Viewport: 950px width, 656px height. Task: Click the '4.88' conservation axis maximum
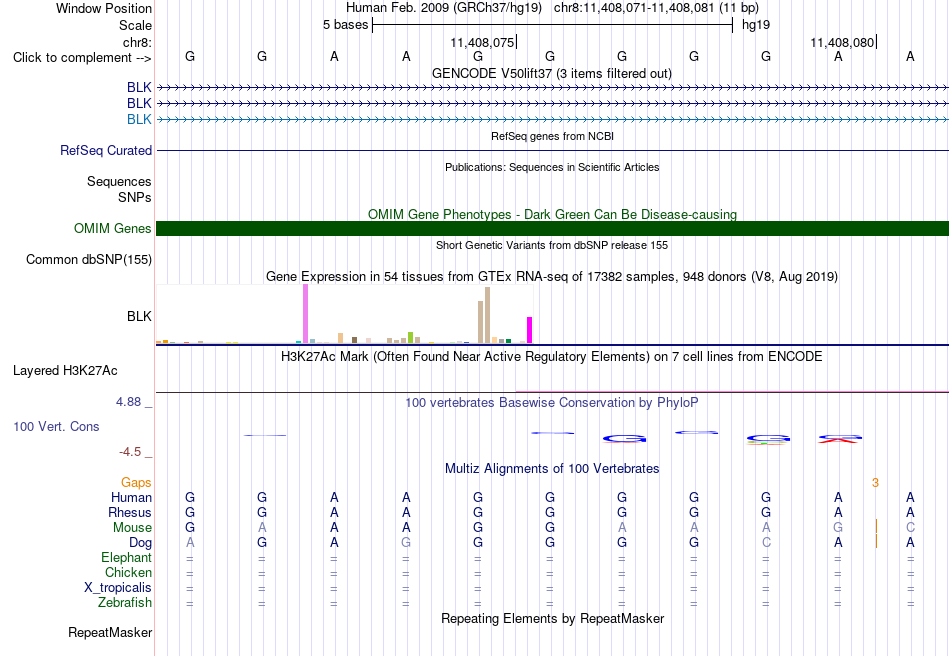128,402
